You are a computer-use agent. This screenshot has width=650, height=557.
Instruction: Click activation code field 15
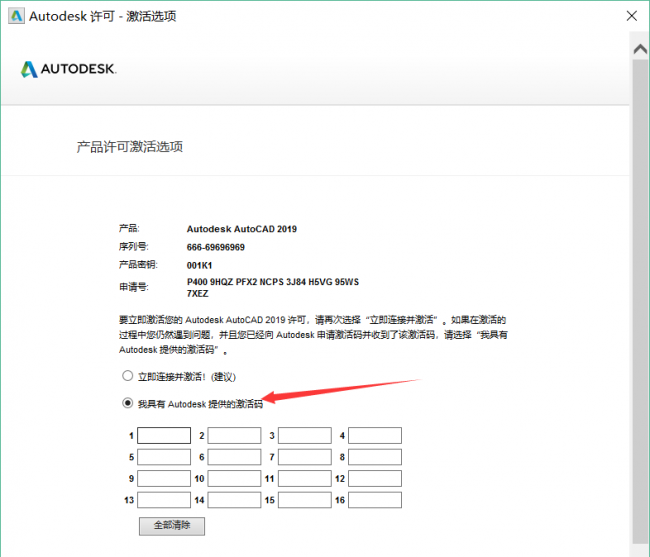[305, 500]
